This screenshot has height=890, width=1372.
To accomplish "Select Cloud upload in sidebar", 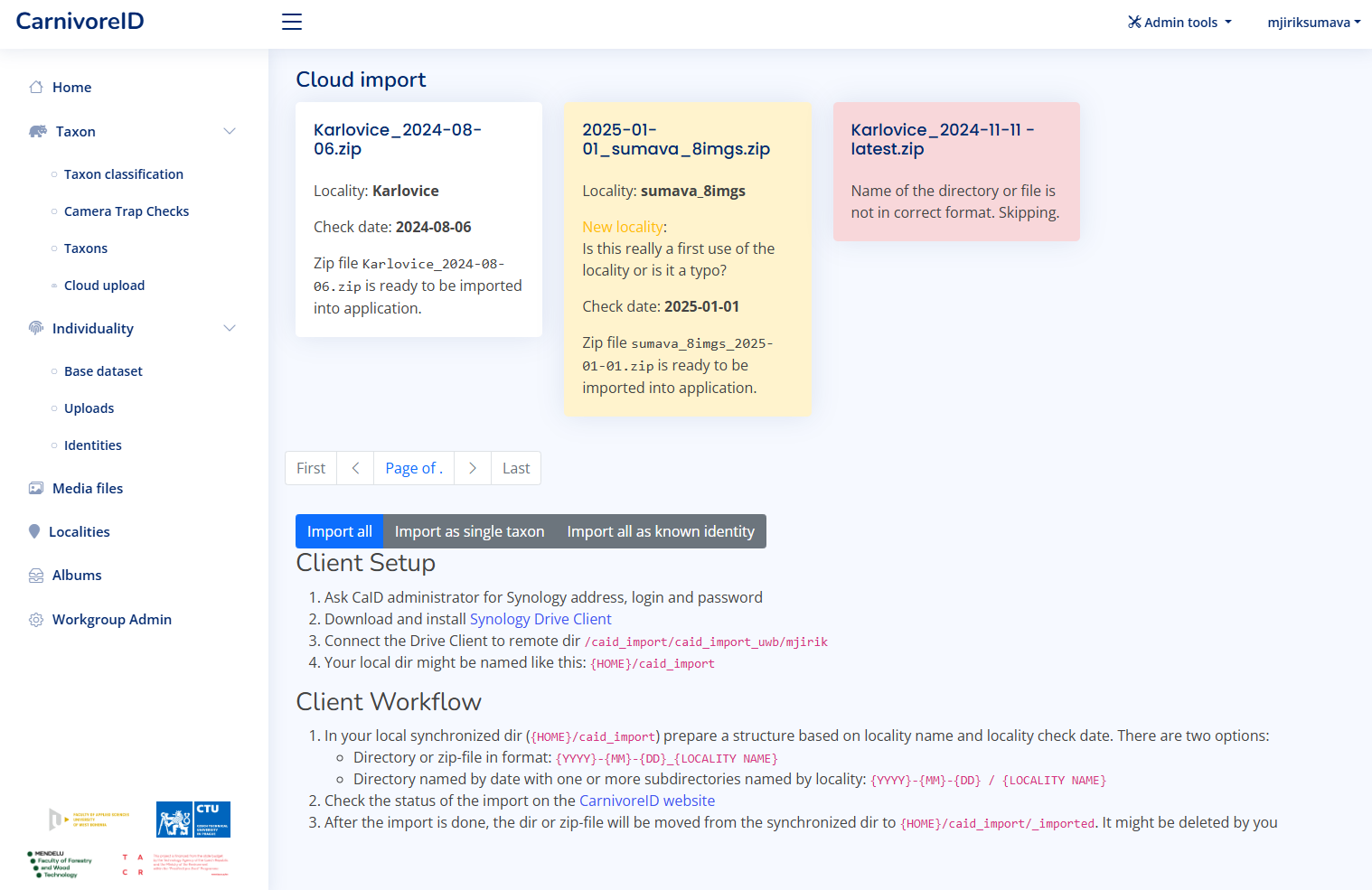I will point(104,286).
